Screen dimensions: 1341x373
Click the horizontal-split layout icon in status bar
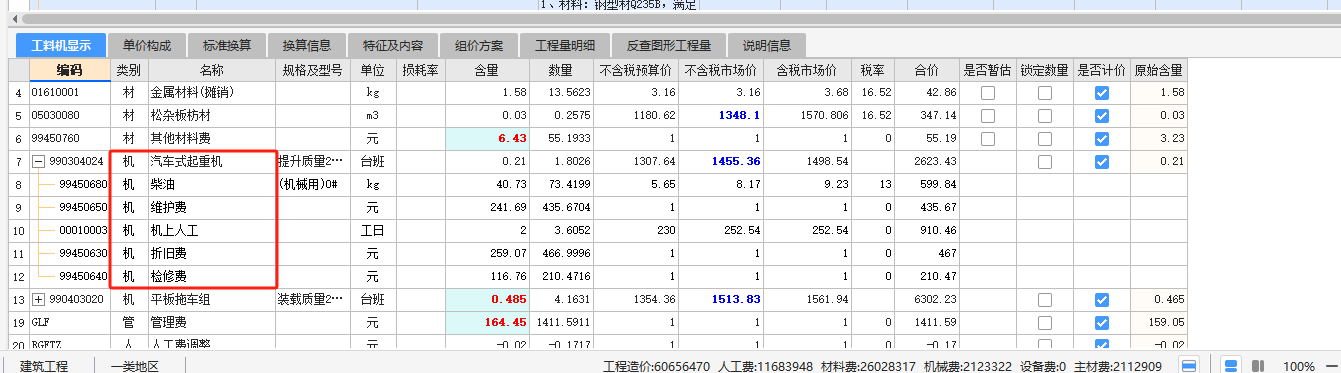click(1231, 366)
